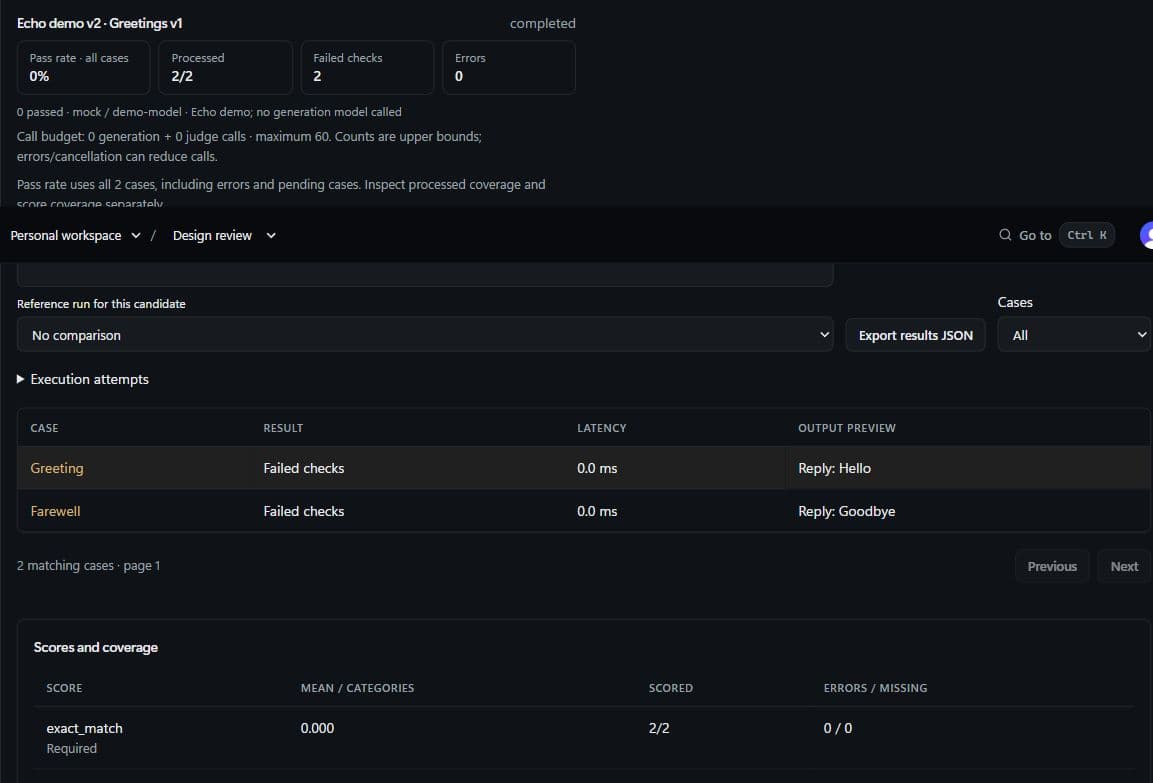Click the ERRORS / MISSING column header
Screen dimensions: 1153x783
coord(875,688)
